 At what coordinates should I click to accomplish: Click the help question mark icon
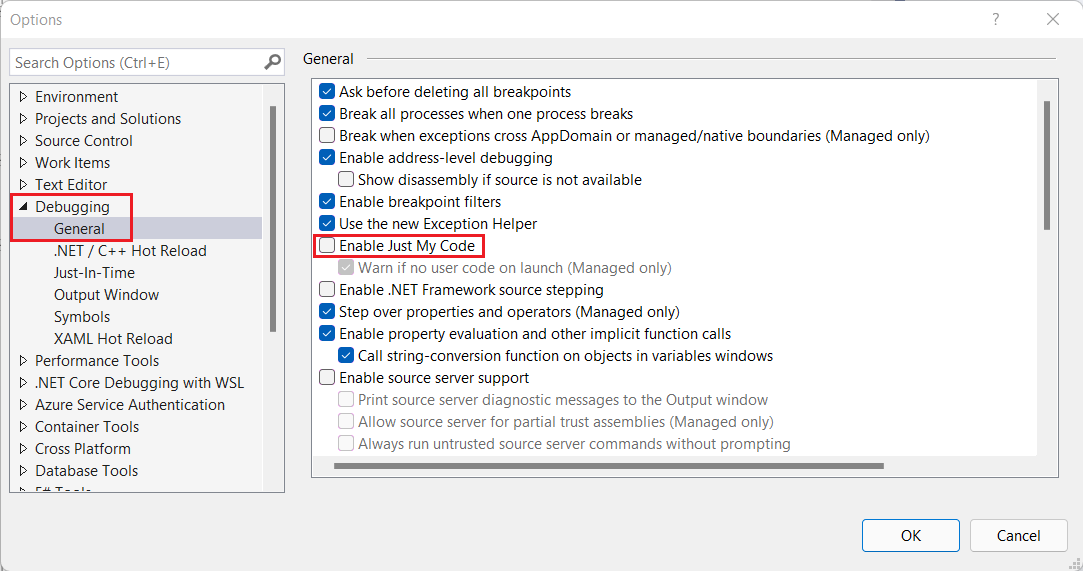(x=995, y=19)
